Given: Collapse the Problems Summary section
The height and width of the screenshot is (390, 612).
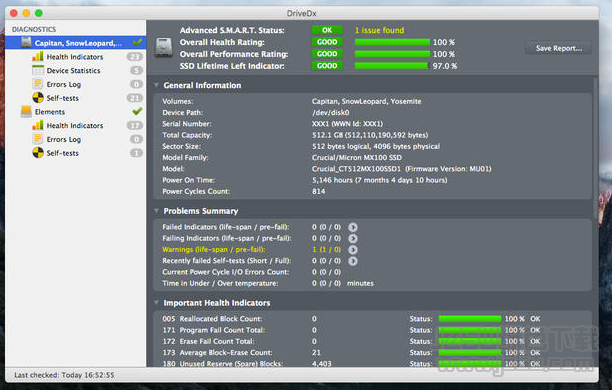Looking at the screenshot, I should (x=156, y=211).
